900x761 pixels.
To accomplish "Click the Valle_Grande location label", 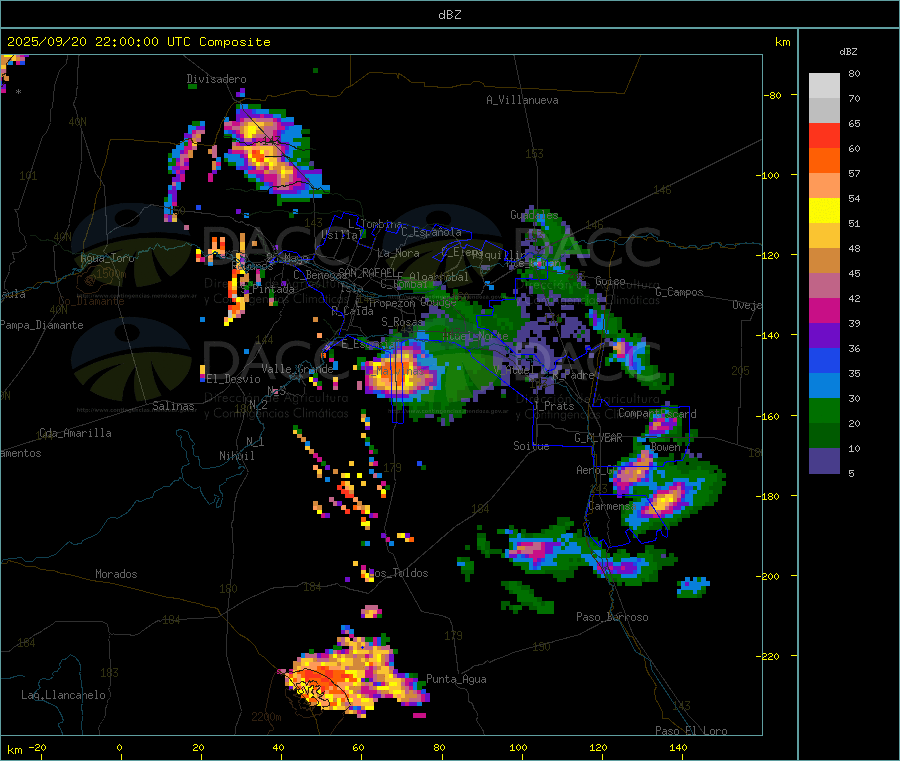I will 297,369.
